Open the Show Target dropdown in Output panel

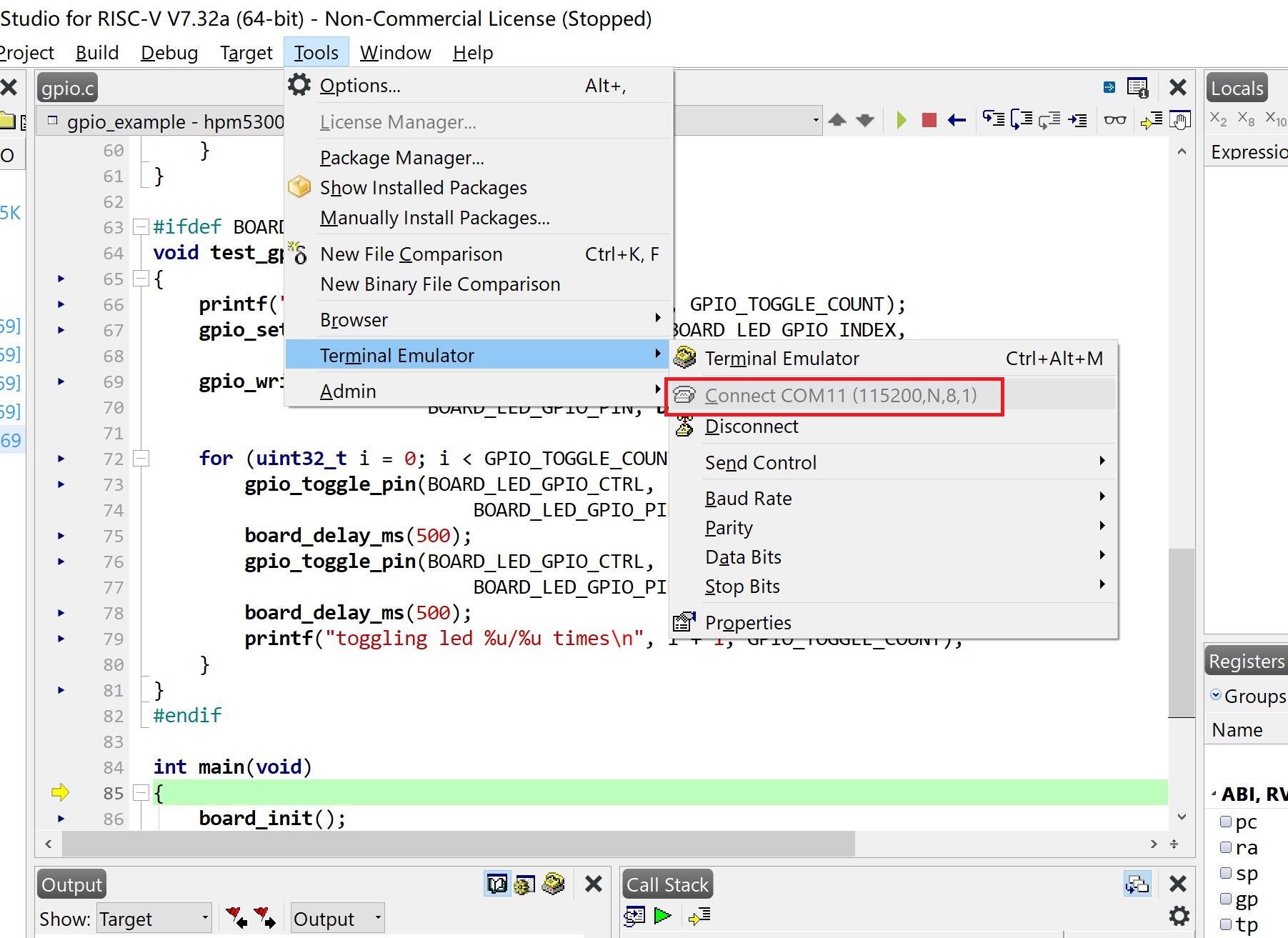[154, 918]
